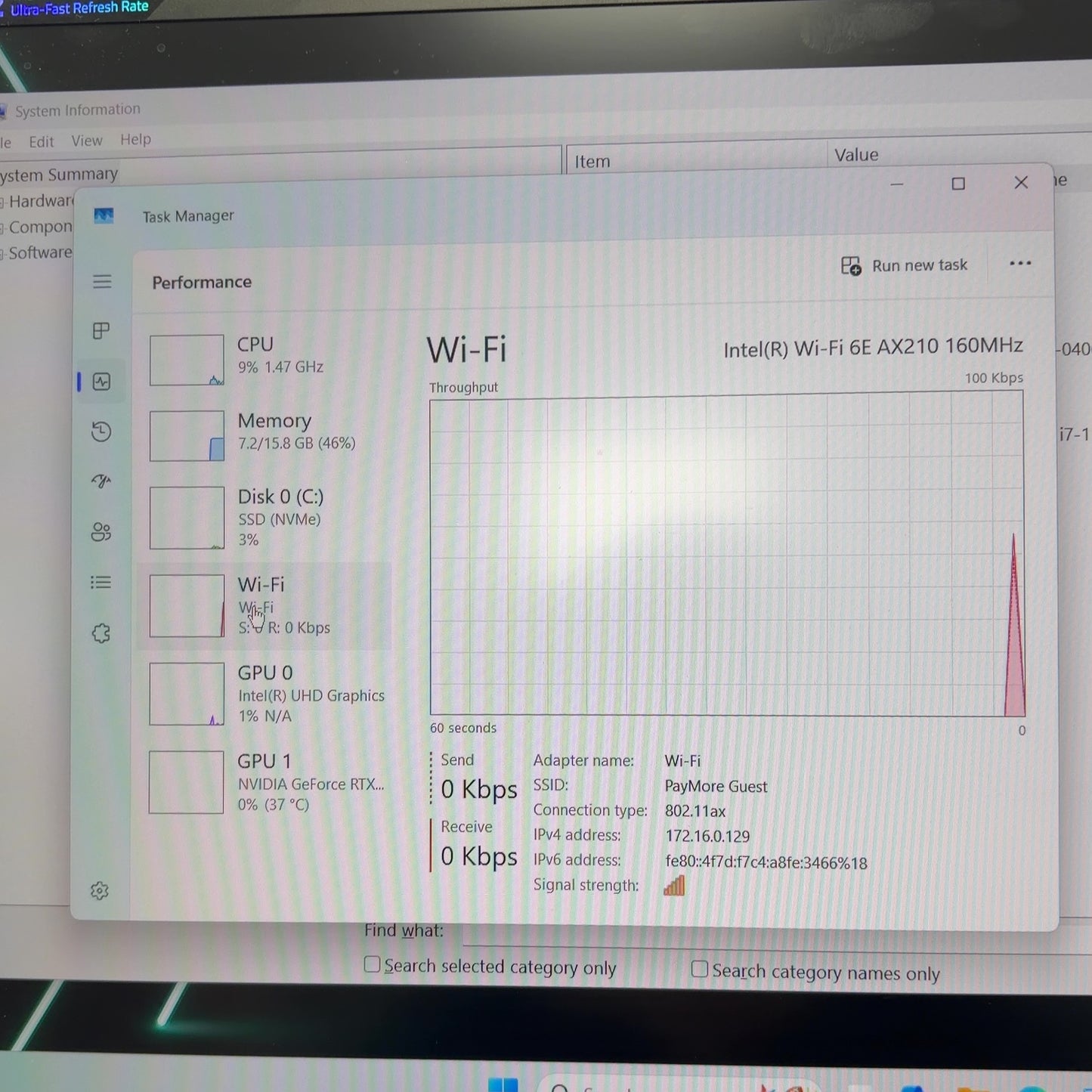The image size is (1092, 1092).
Task: Open the Startup apps page icon
Action: click(101, 481)
